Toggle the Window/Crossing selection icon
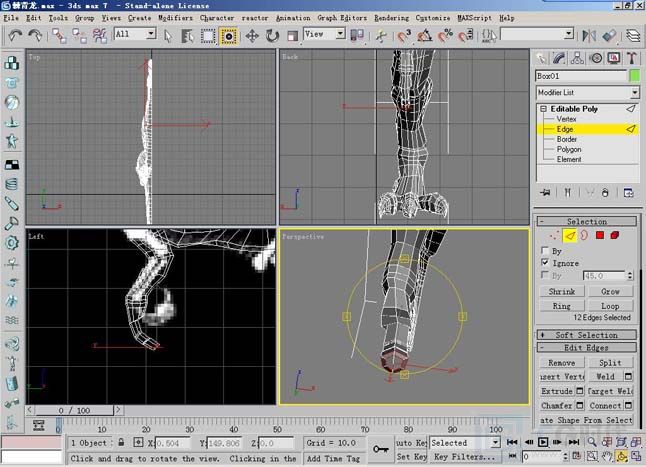Screen dimensions: 646x467 pos(229,36)
